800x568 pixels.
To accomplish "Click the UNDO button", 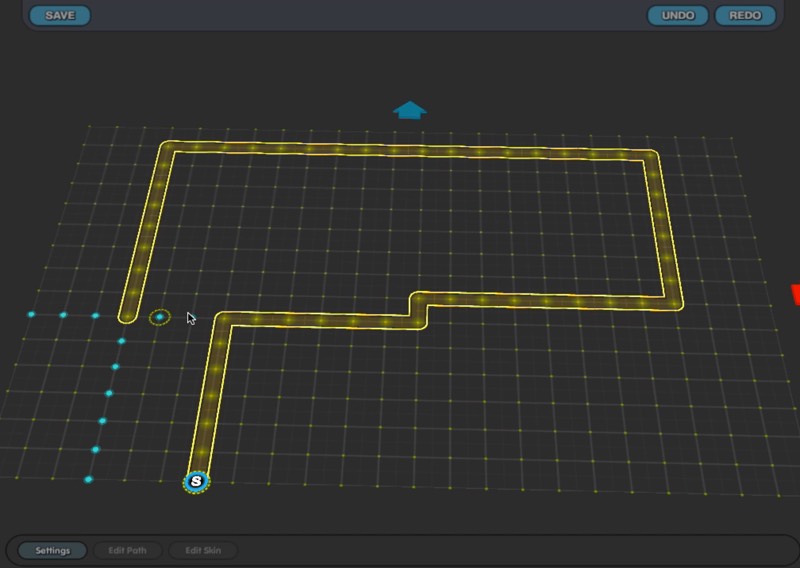I will tap(678, 15).
